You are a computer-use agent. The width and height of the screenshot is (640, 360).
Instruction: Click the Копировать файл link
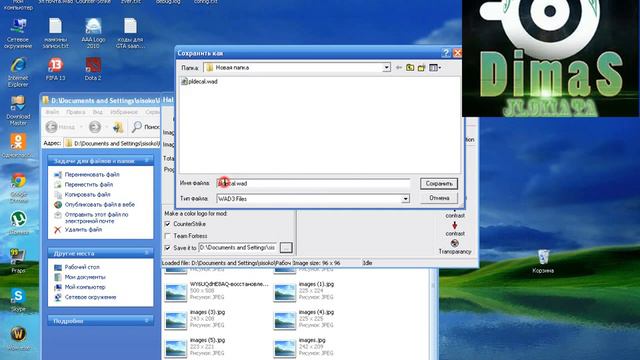(x=87, y=195)
